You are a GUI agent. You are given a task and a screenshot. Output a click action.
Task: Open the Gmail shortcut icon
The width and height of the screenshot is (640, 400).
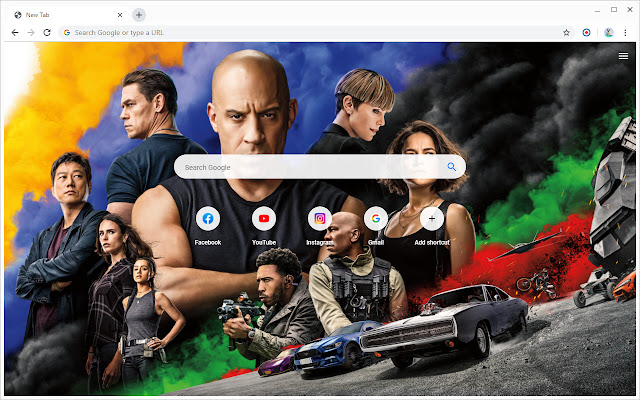click(x=376, y=219)
